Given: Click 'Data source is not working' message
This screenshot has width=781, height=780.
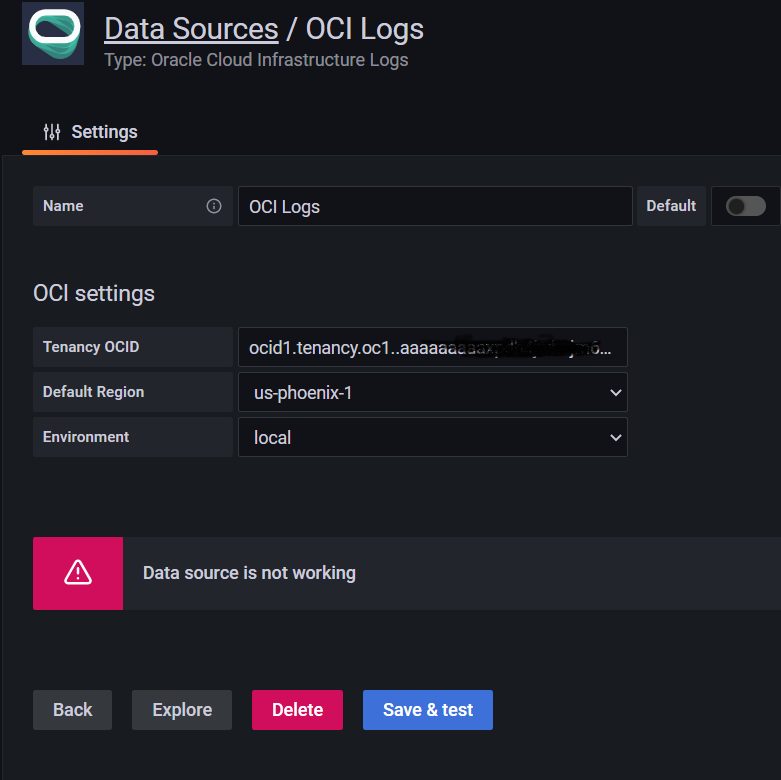Looking at the screenshot, I should point(249,573).
